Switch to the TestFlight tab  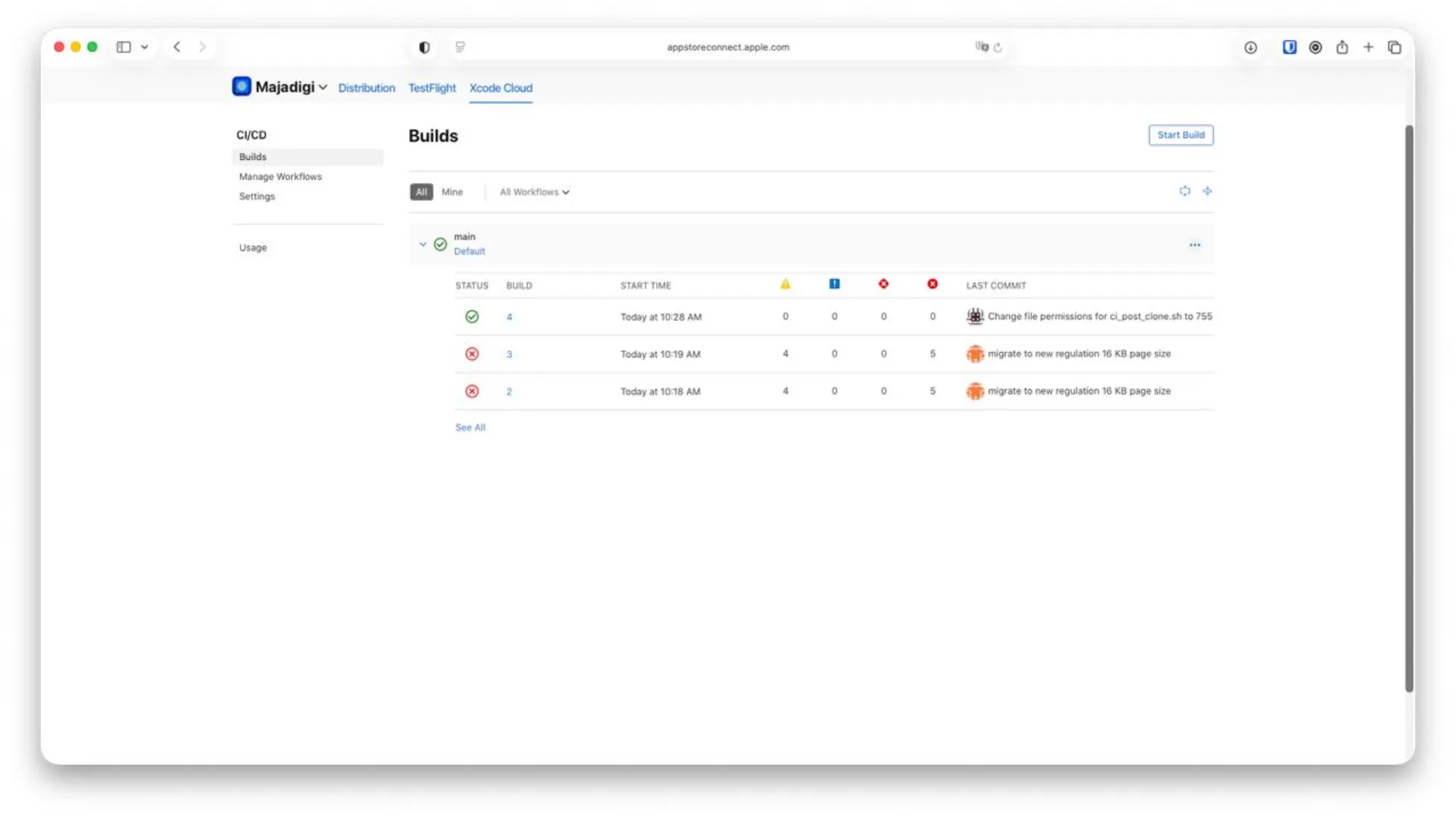(x=431, y=88)
